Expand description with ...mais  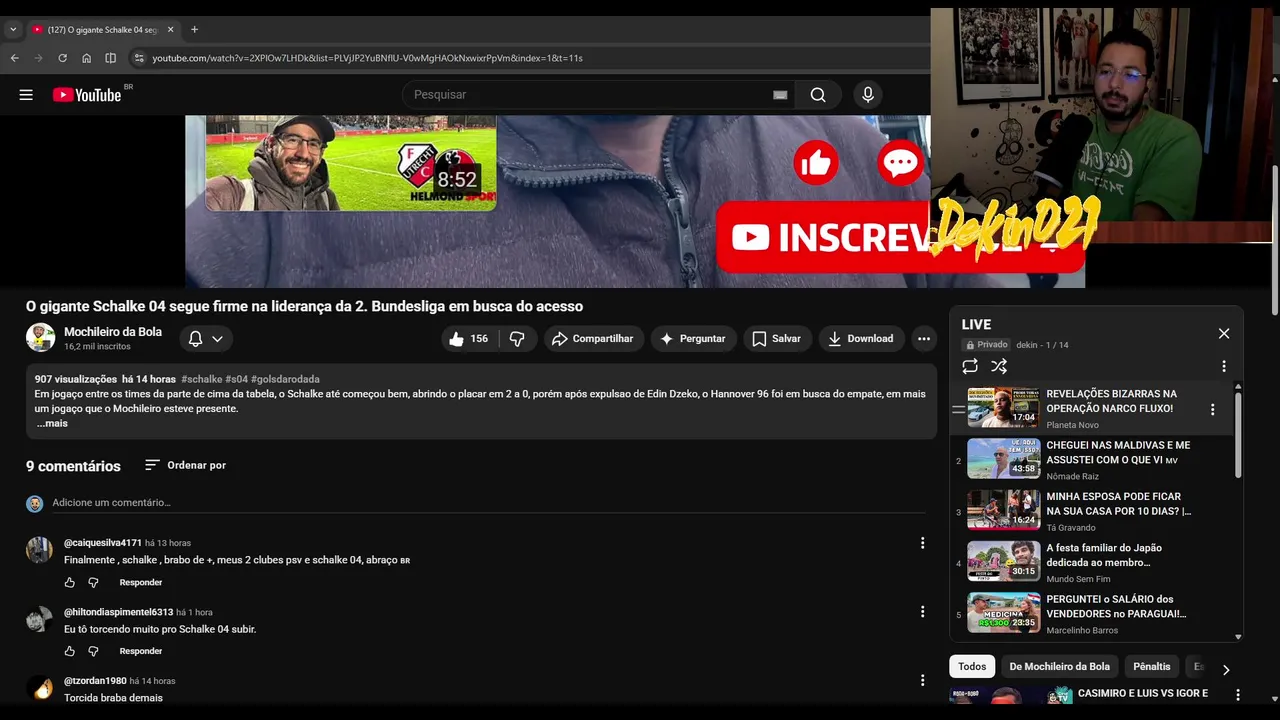52,423
